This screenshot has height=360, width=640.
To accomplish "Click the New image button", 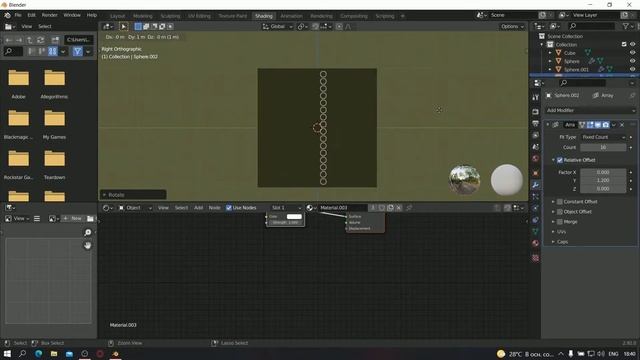I will [72, 219].
